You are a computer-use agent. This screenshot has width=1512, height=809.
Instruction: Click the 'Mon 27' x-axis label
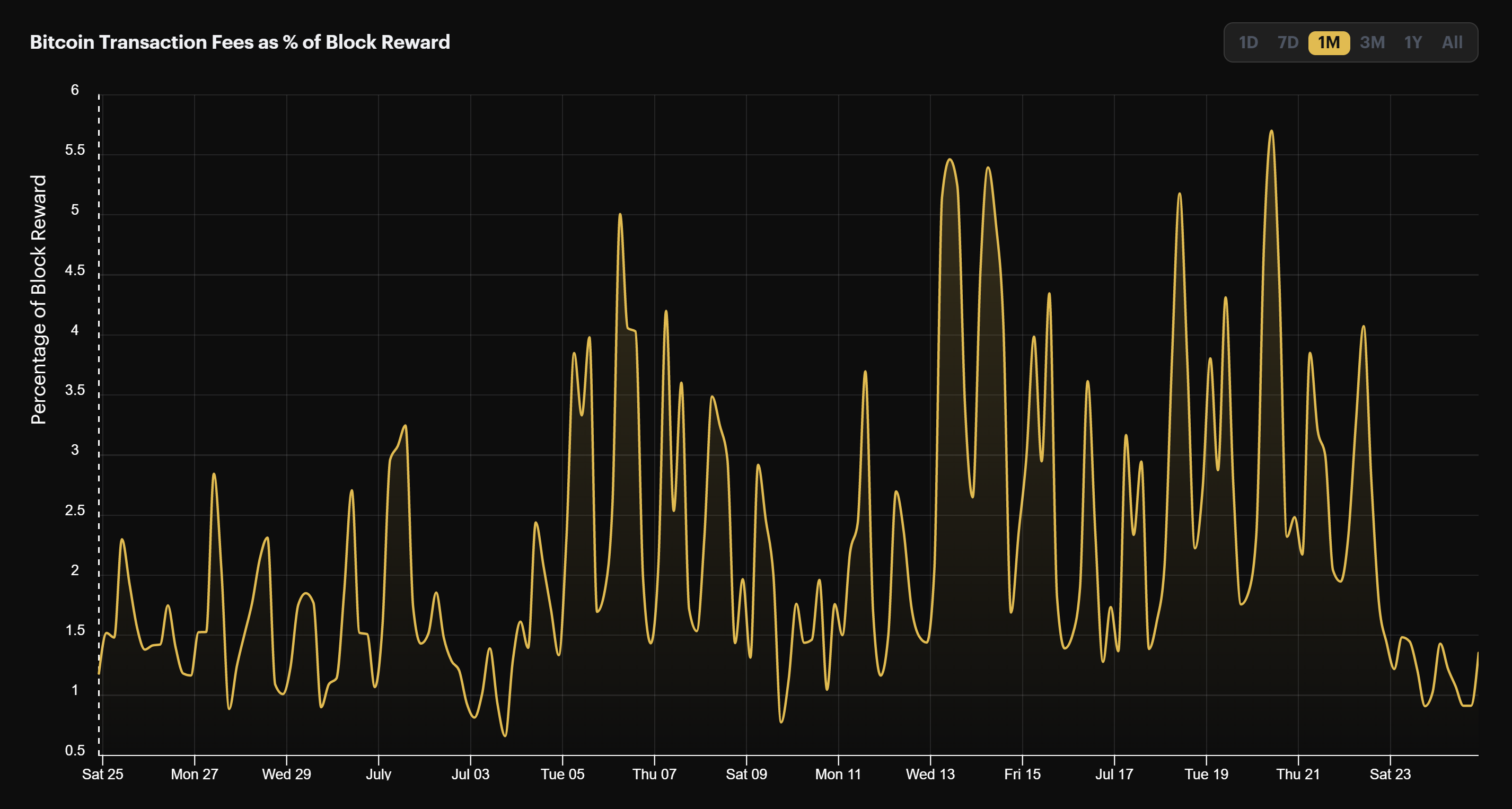coord(194,774)
